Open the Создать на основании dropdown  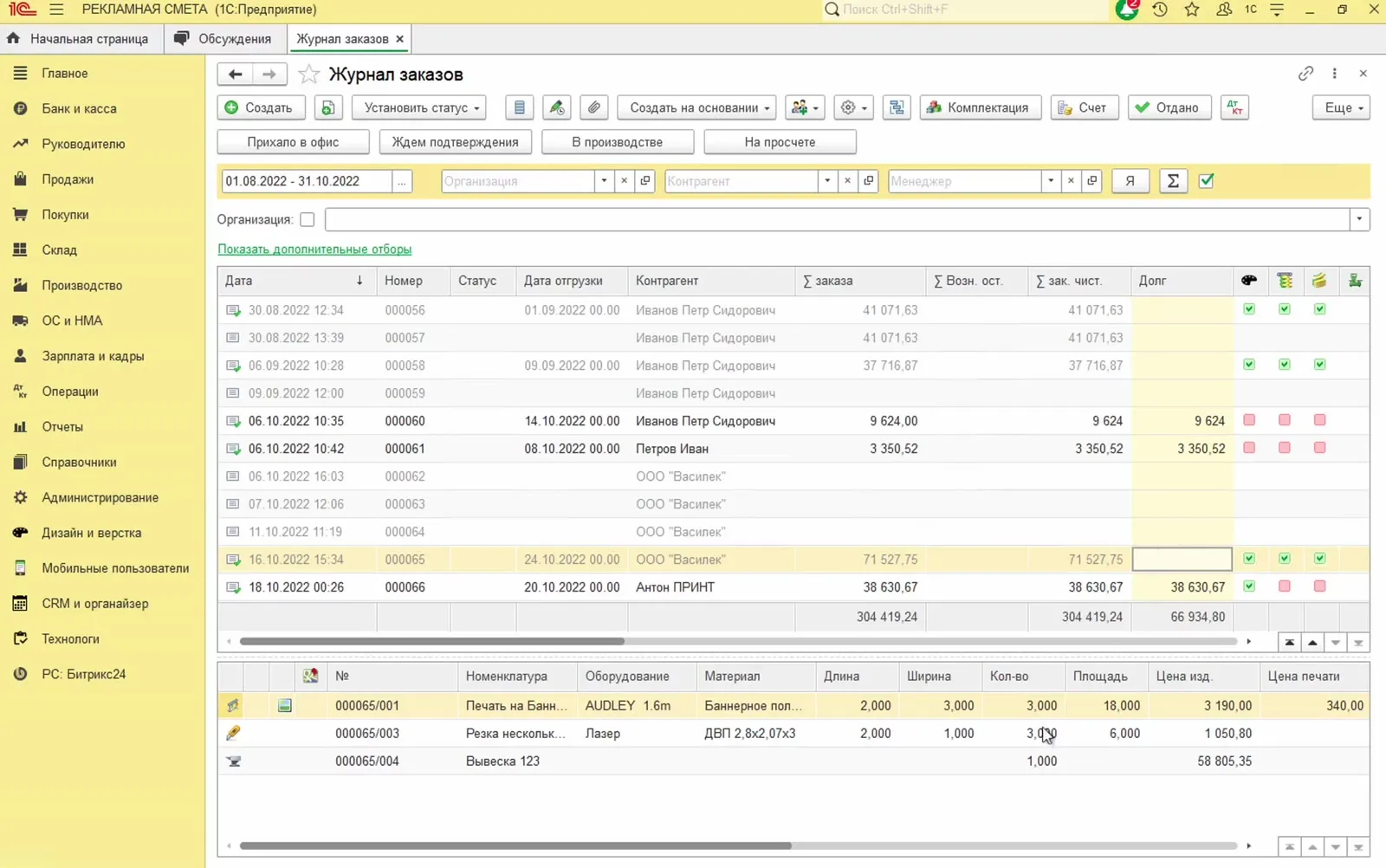coord(696,107)
